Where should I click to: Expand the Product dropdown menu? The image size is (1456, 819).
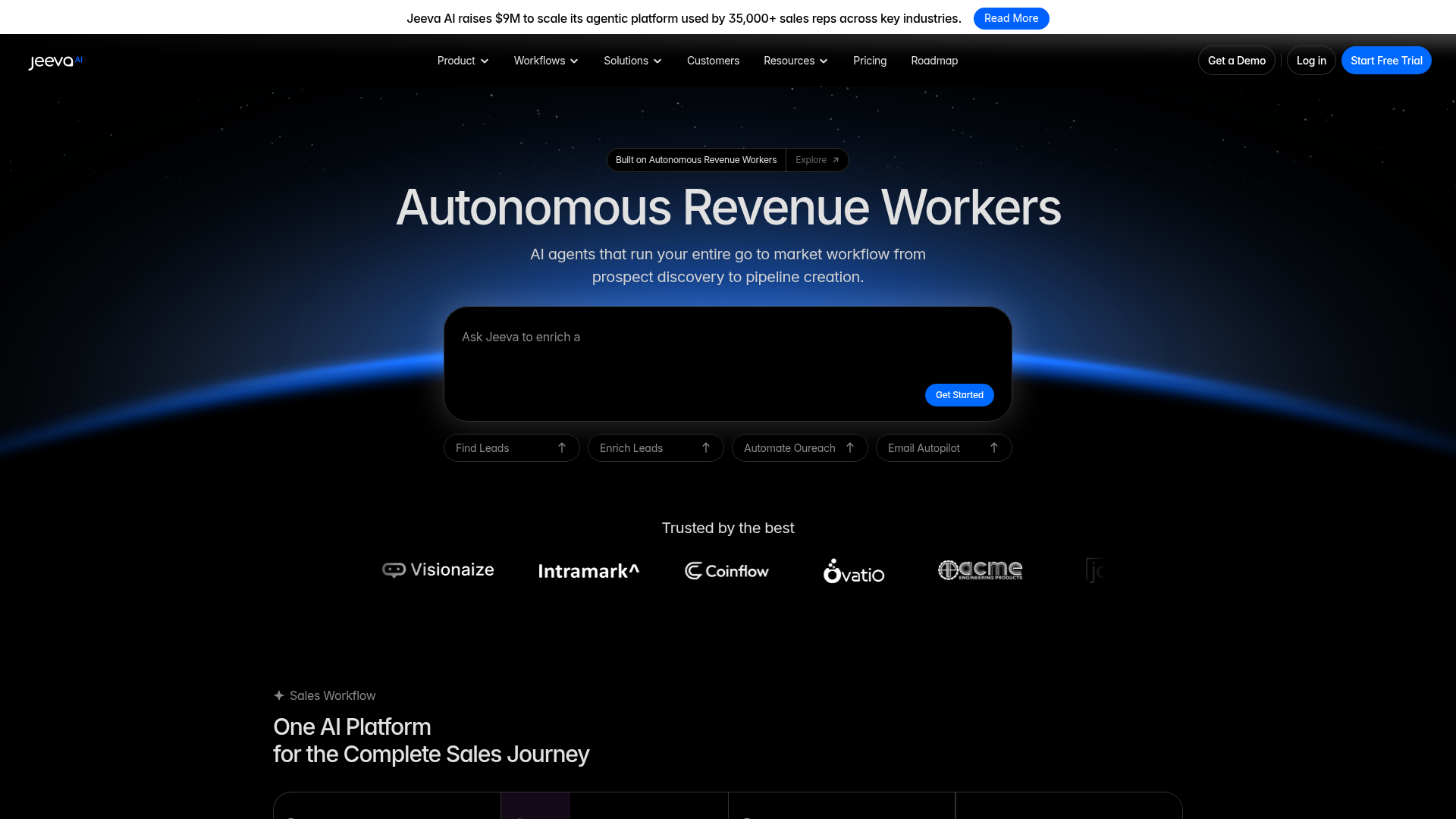coord(463,61)
